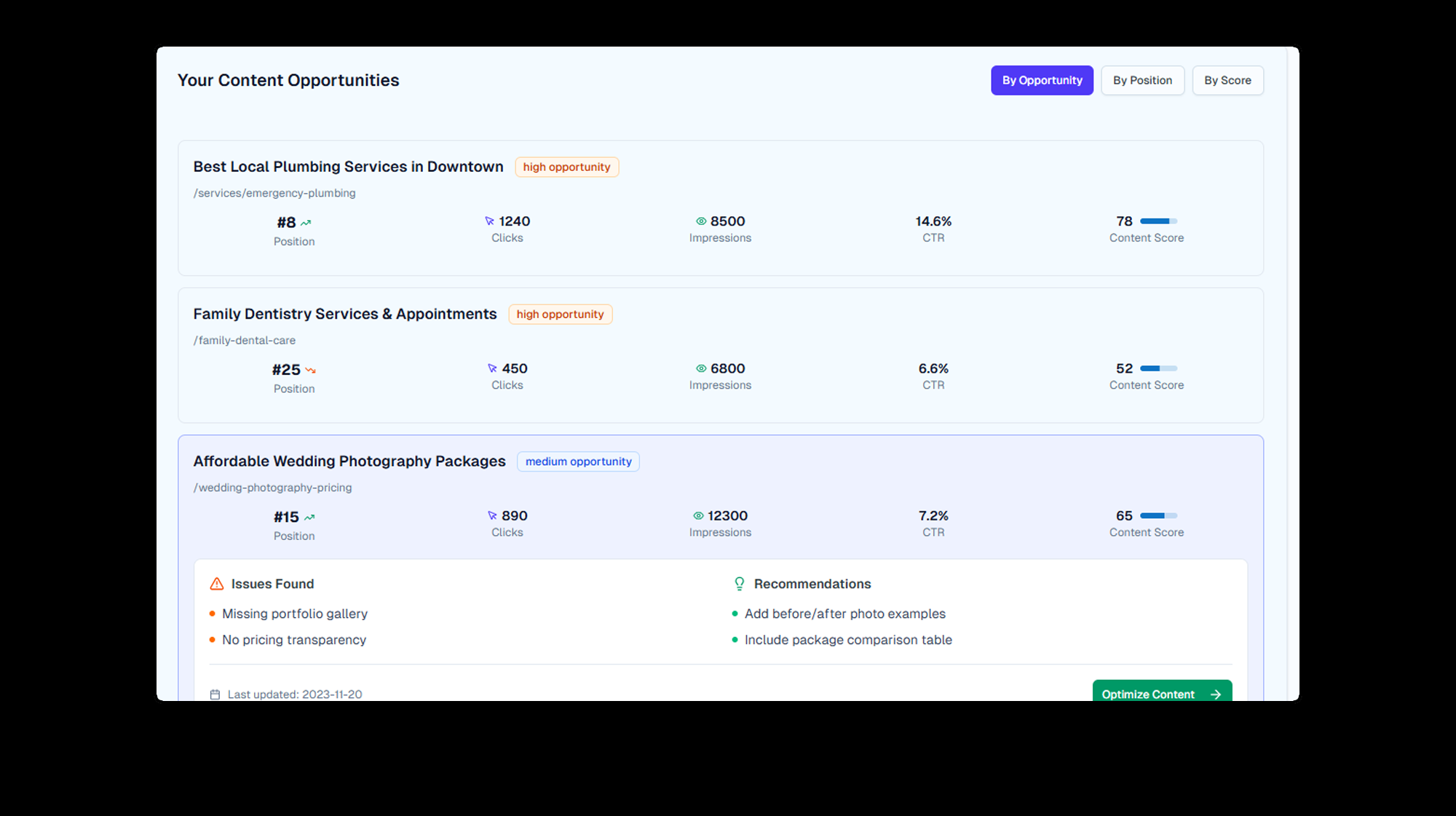1456x816 pixels.
Task: Click the high opportunity badge on plumbing card
Action: [x=566, y=167]
